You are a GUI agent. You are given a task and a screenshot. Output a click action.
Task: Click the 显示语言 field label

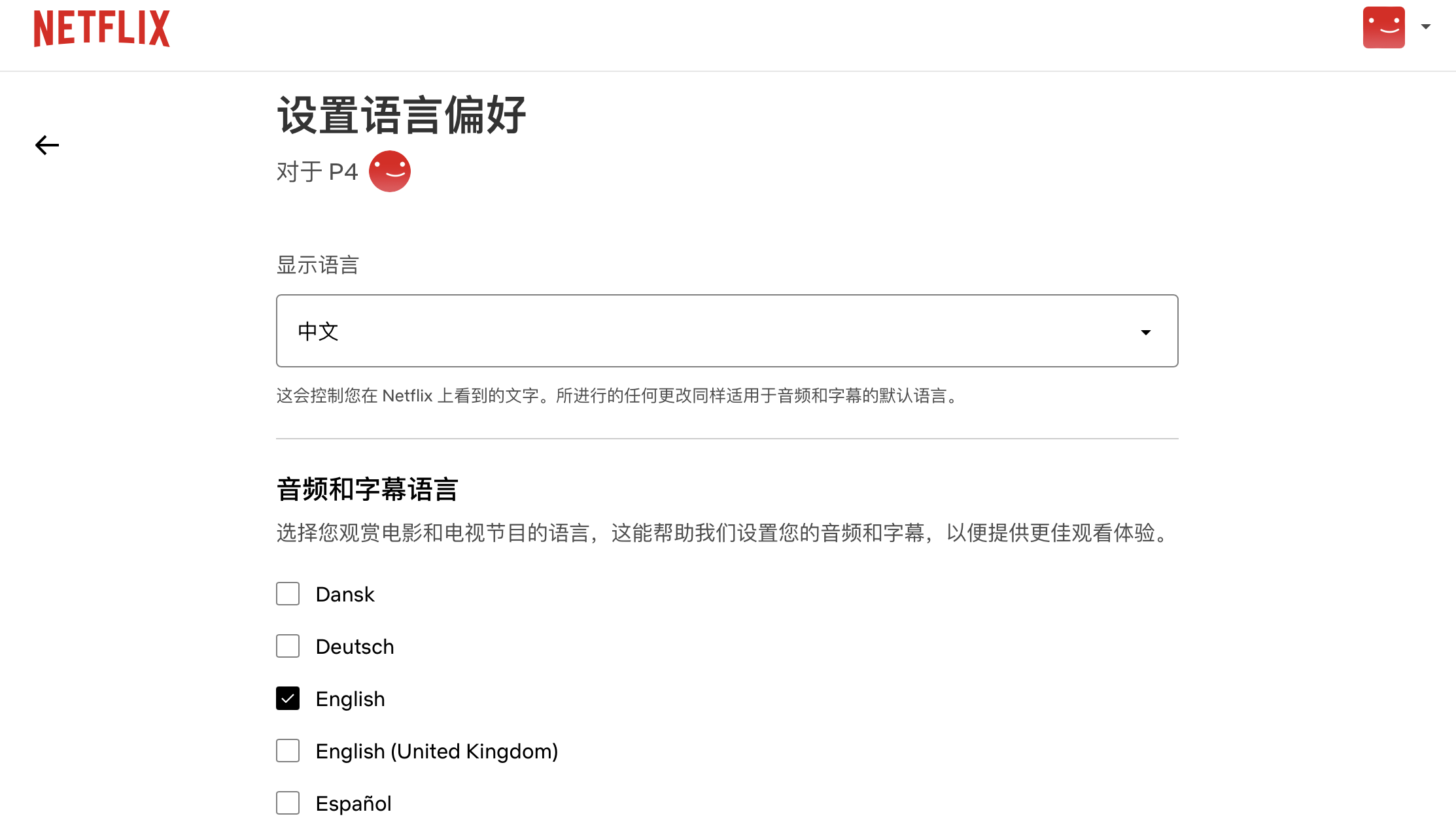(317, 265)
